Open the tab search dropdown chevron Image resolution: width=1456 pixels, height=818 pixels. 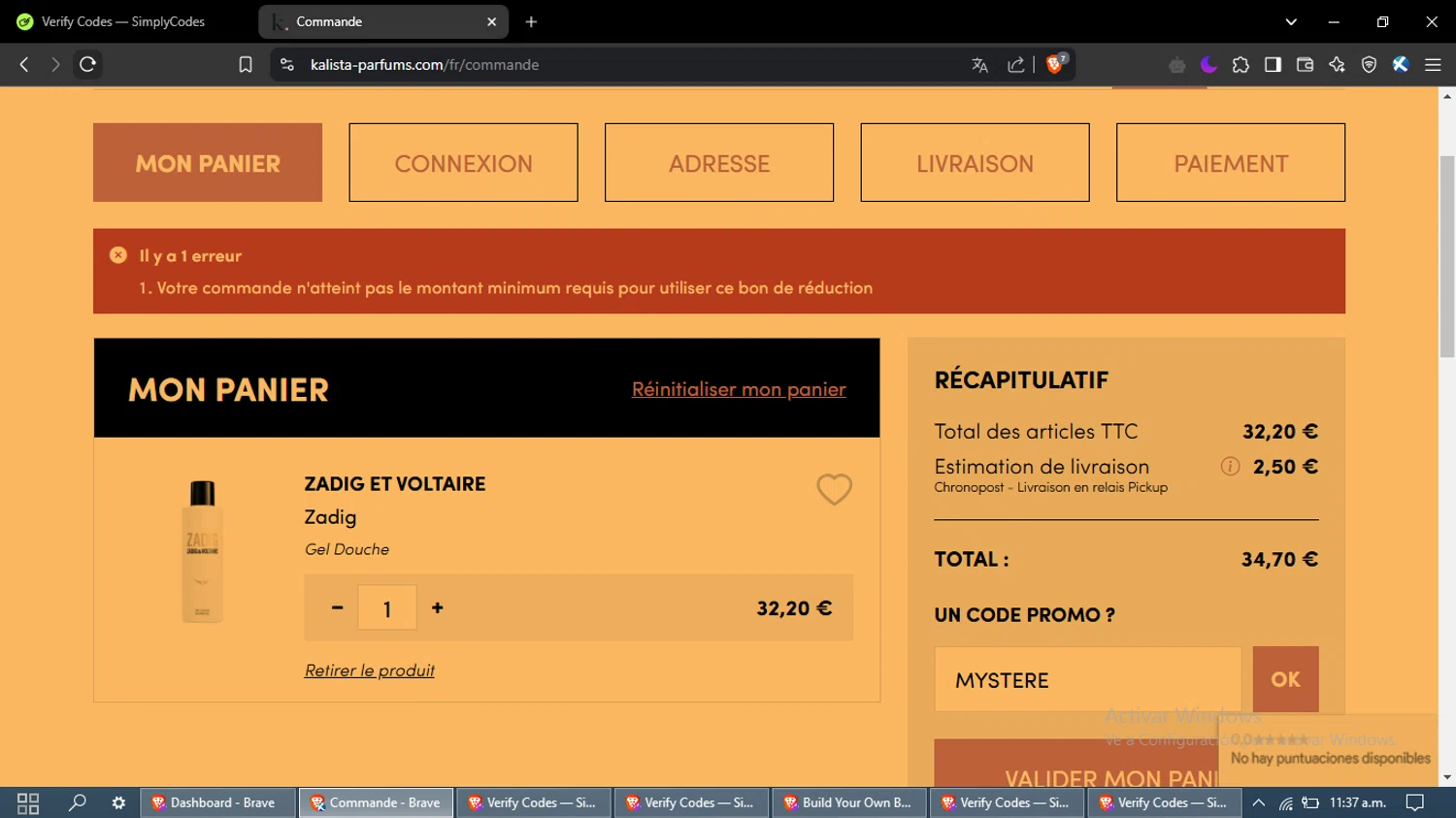click(x=1291, y=21)
